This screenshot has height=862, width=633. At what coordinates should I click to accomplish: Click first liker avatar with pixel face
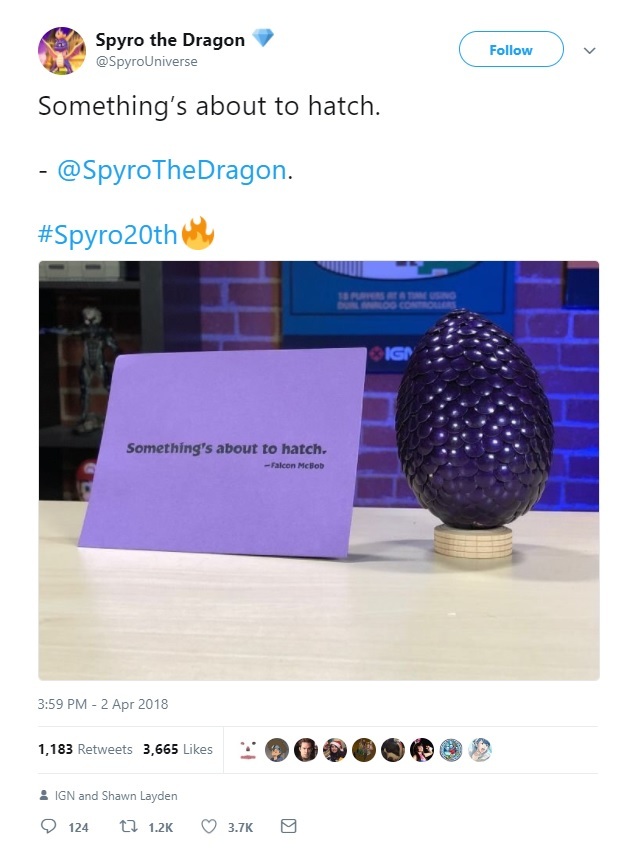pos(248,750)
